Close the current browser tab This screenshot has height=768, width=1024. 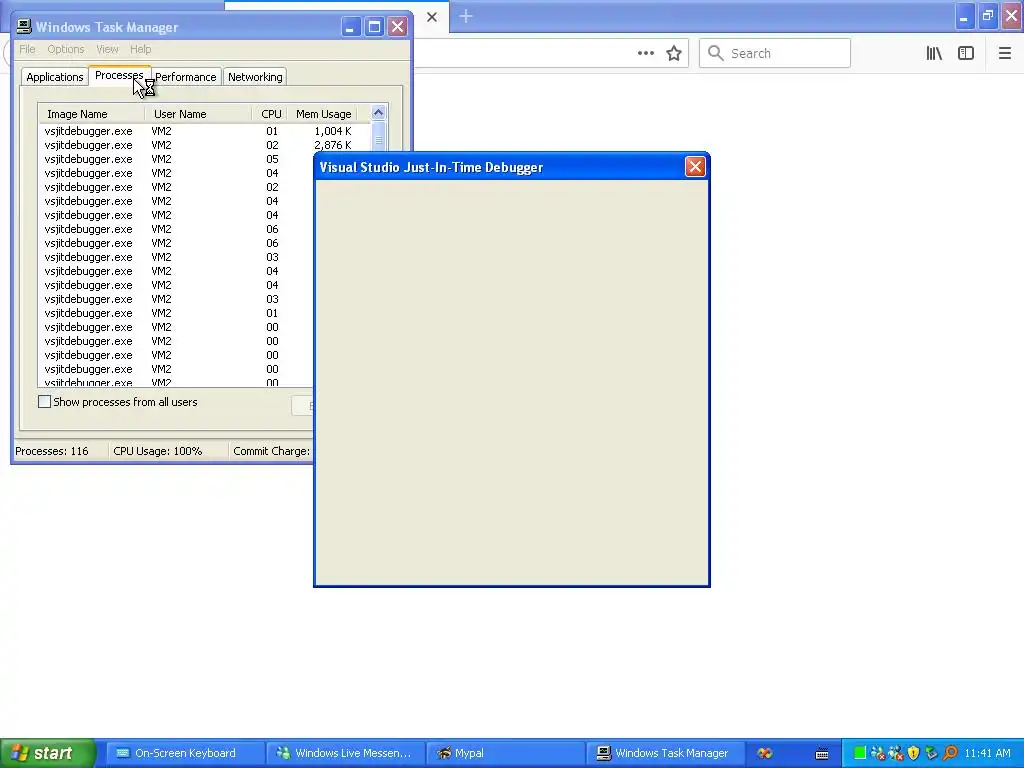click(432, 17)
